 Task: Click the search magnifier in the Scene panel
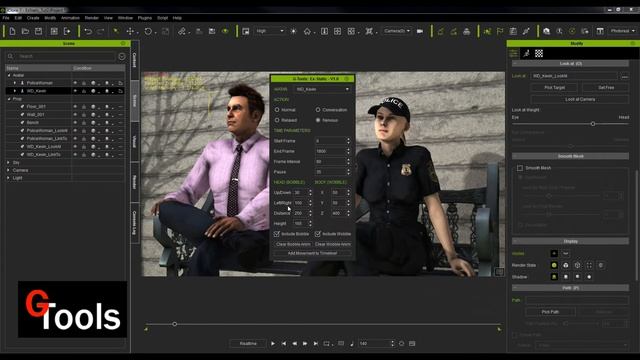(11, 56)
